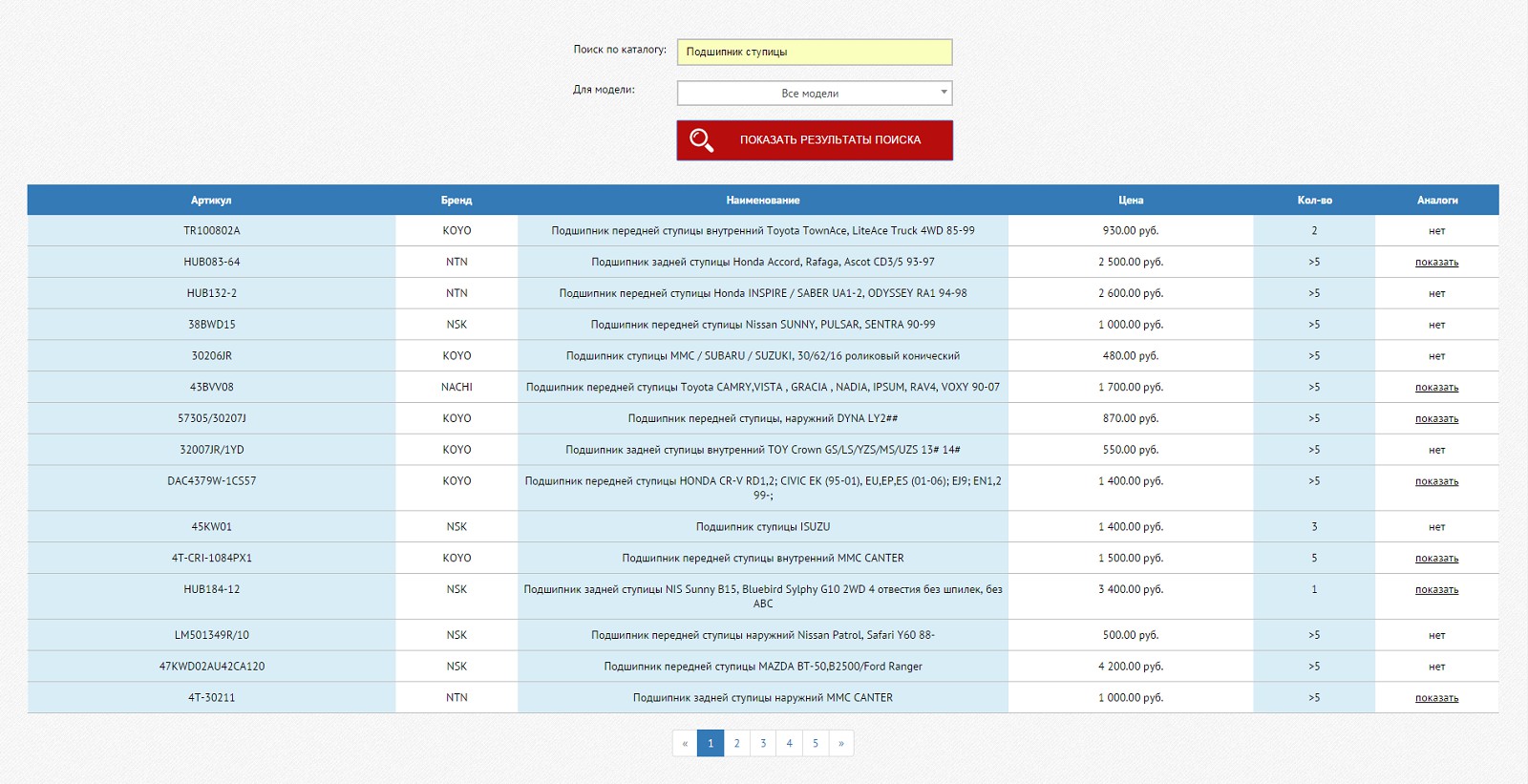Click price '1 700.00 руб.' cell
The image size is (1528, 784).
(1131, 387)
